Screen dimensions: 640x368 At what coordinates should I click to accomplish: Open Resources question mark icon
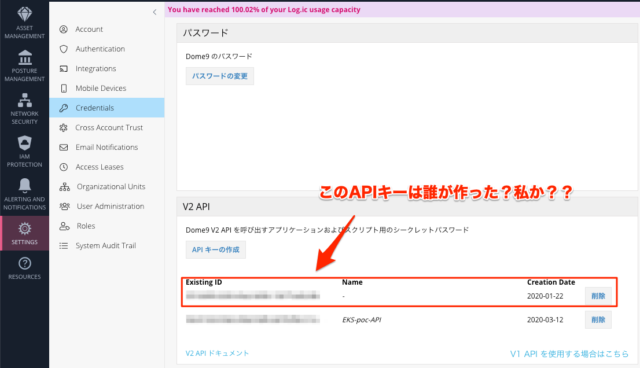click(24, 264)
